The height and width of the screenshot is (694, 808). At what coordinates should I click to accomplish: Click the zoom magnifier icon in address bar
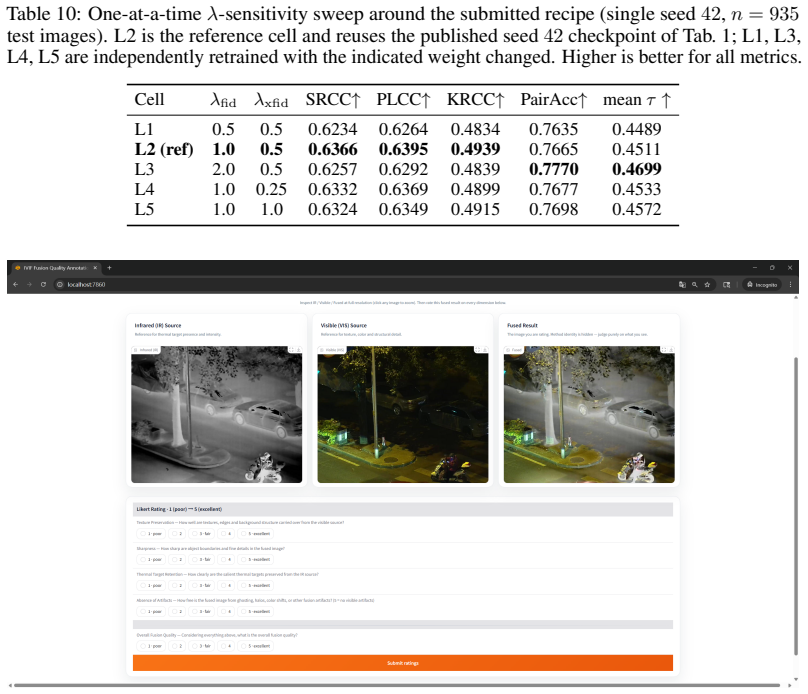[x=695, y=284]
